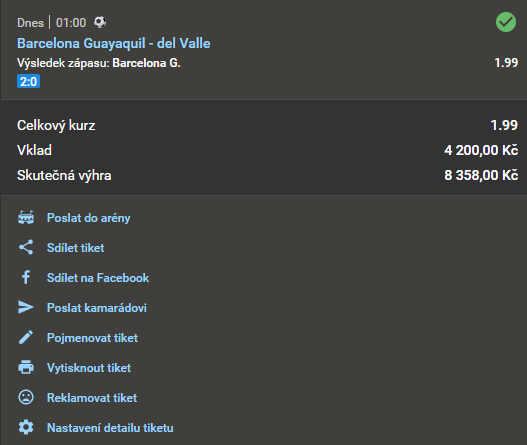The height and width of the screenshot is (445, 527).
Task: Click the stadium arena icon
Action: click(x=26, y=217)
